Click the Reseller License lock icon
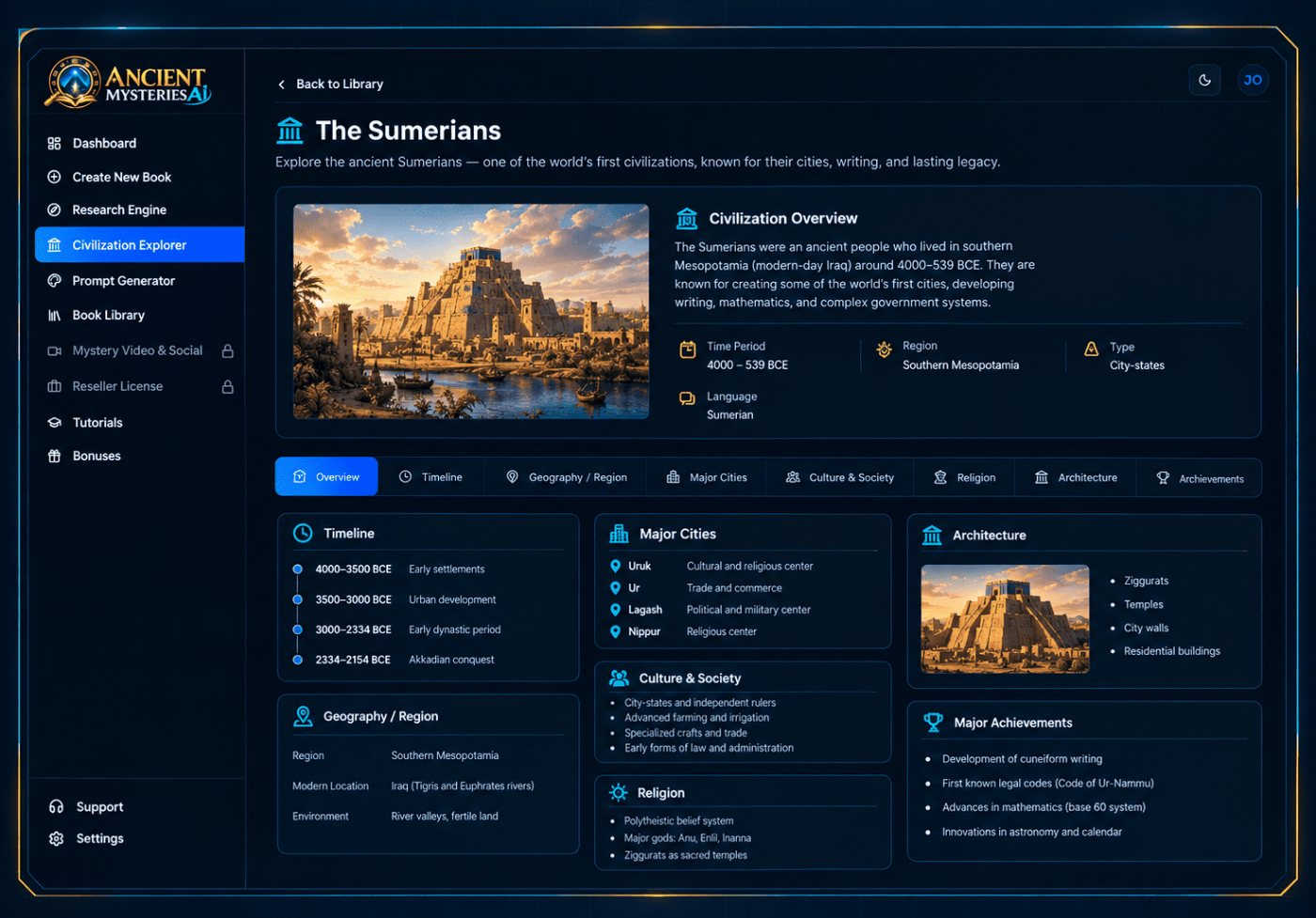Image resolution: width=1316 pixels, height=918 pixels. (227, 387)
